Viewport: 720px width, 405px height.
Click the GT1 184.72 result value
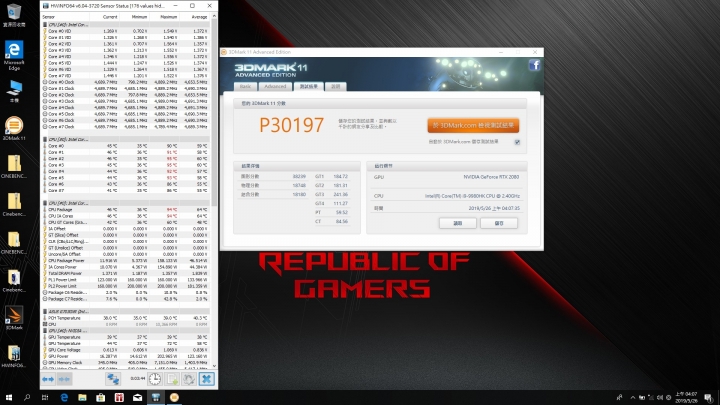coord(340,176)
